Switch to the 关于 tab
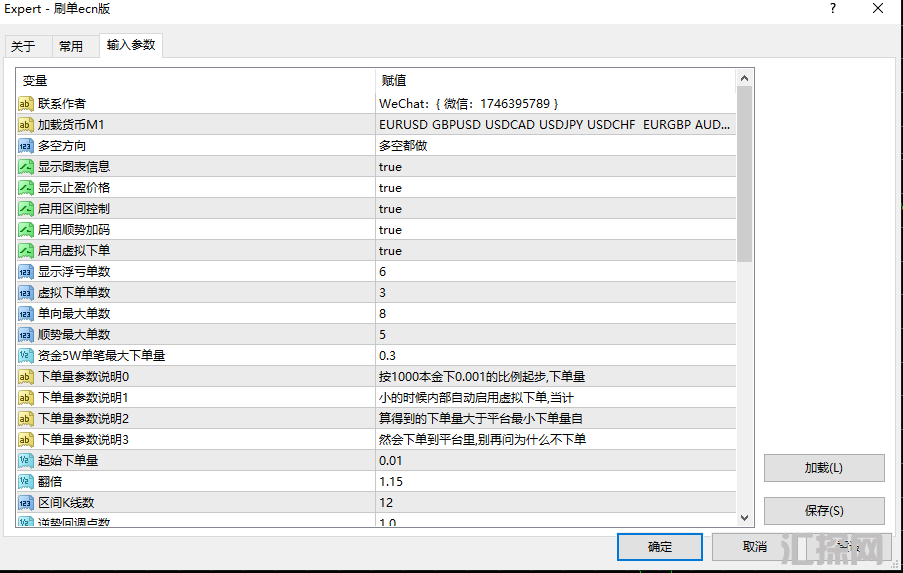The image size is (903, 573). [x=23, y=46]
